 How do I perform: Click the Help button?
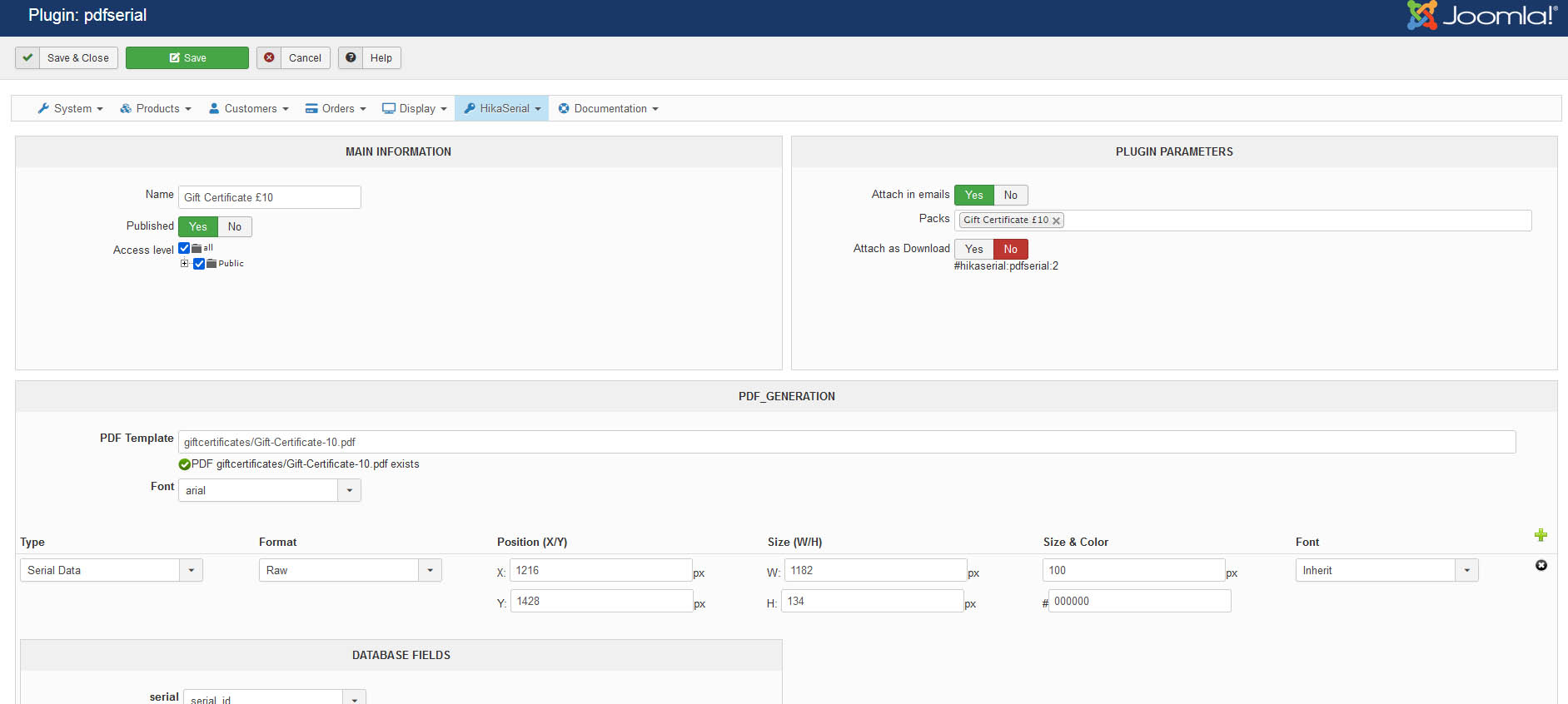pos(370,57)
